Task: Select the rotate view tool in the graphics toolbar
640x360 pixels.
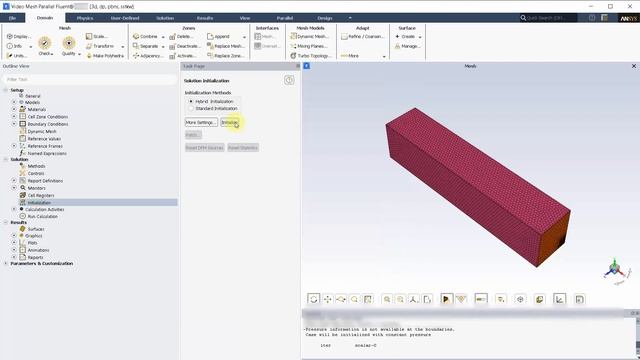Action: click(313, 299)
